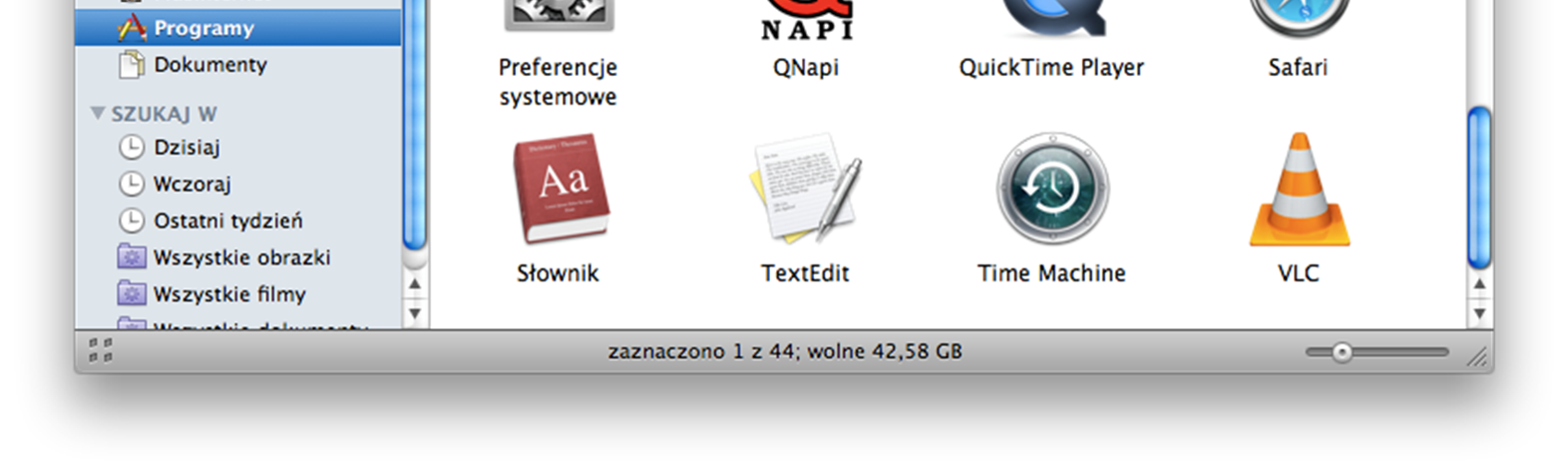The image size is (1568, 476).
Task: Click the smart folder icon for Wszystkie filmy
Action: click(132, 294)
